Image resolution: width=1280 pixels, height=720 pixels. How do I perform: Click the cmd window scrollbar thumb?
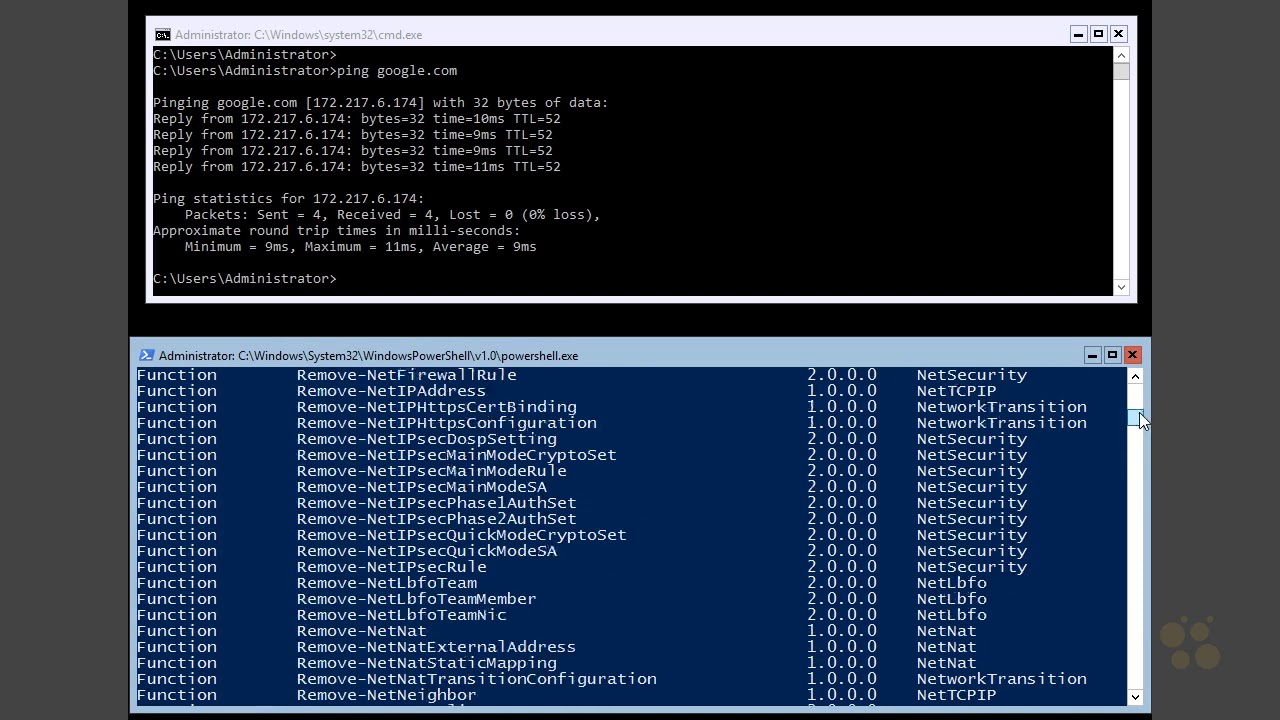click(1121, 72)
